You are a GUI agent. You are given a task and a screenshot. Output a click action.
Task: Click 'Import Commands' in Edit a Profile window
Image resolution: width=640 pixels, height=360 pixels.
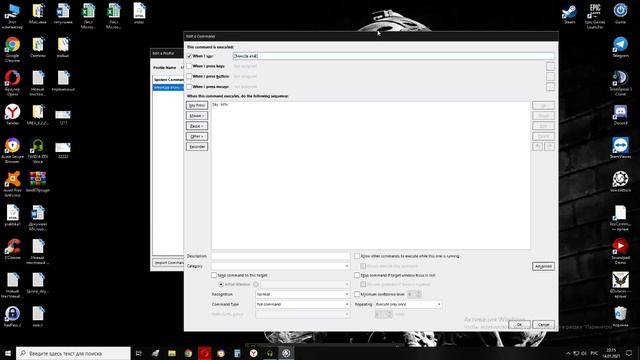[x=169, y=262]
